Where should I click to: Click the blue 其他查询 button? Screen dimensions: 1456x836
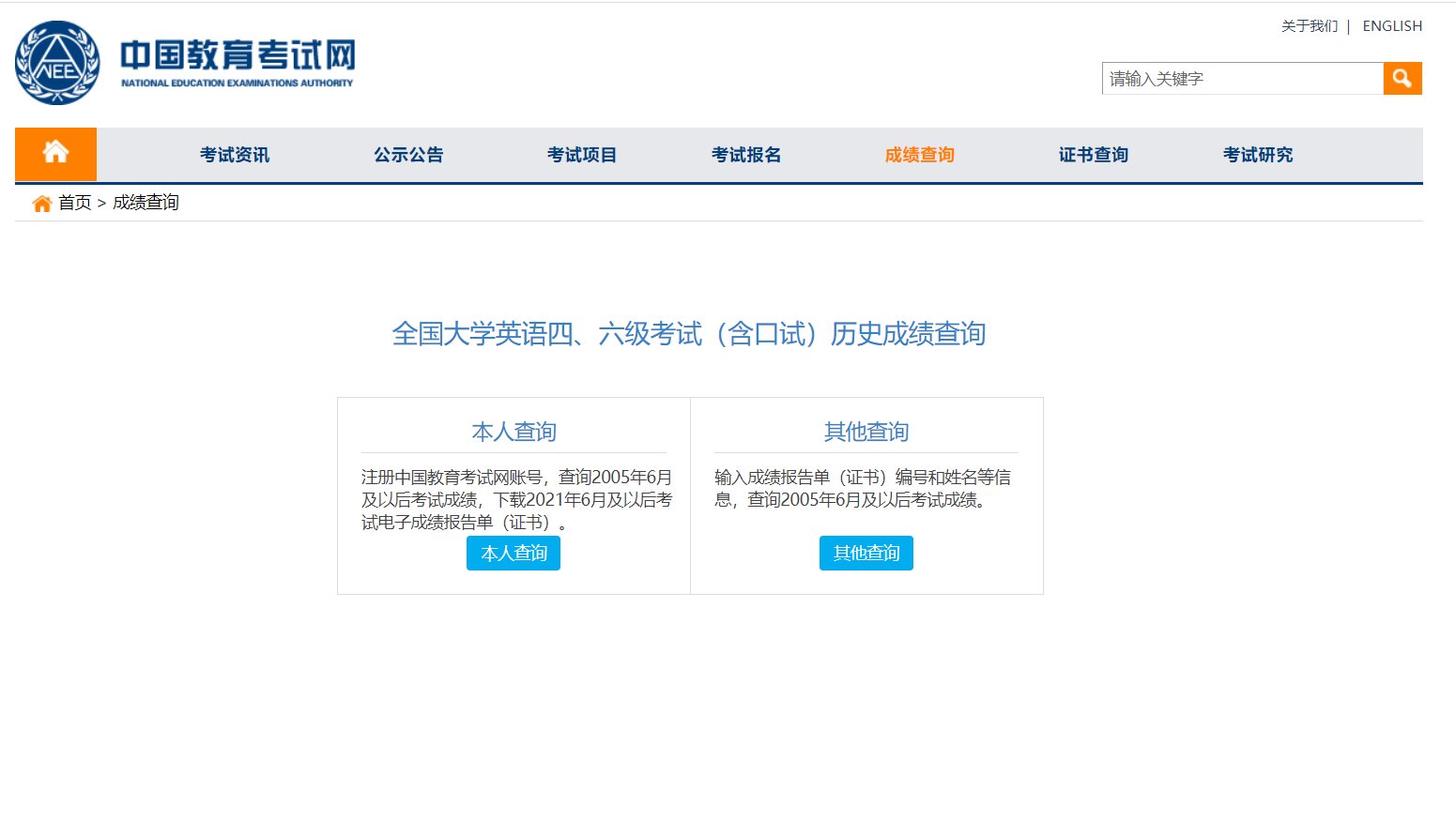click(866, 553)
